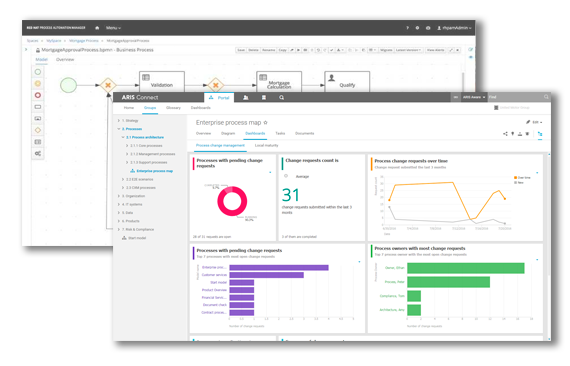Screen dimensions: 570x366
Task: Select the gateway diamond palette icon
Action: tap(38, 130)
